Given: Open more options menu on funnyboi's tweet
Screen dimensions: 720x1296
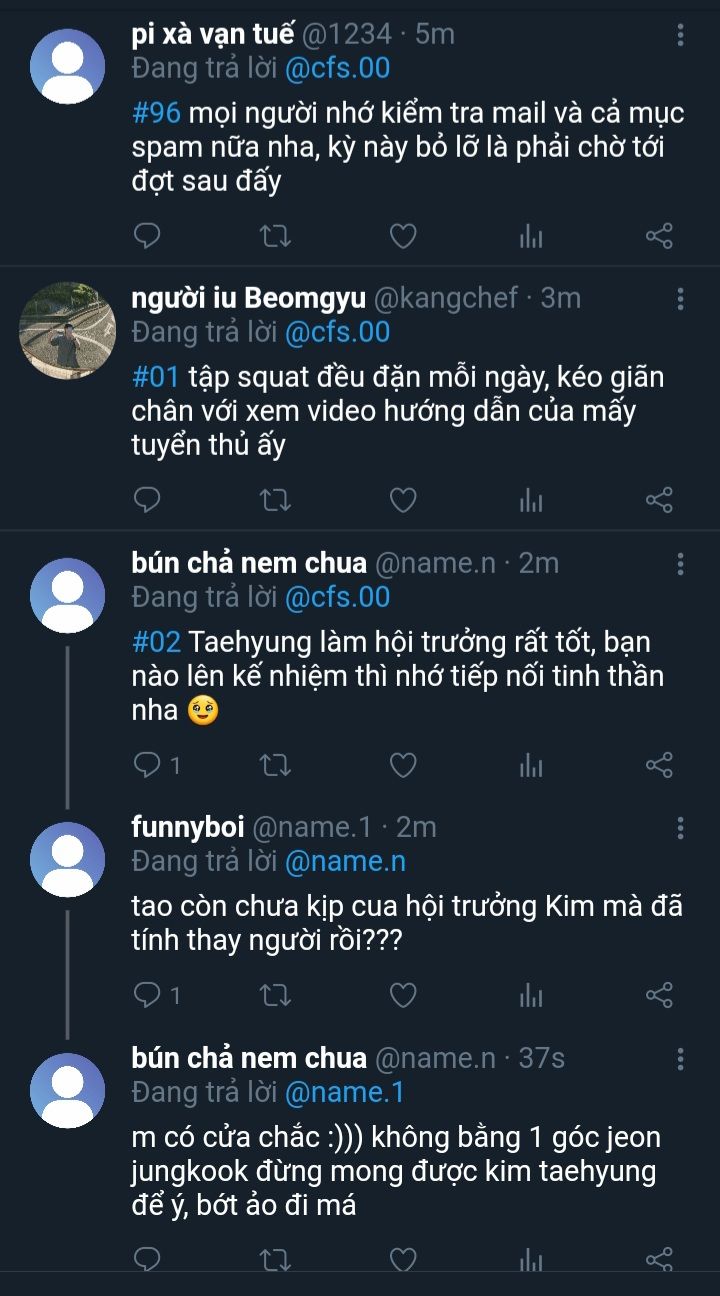Looking at the screenshot, I should point(681,828).
